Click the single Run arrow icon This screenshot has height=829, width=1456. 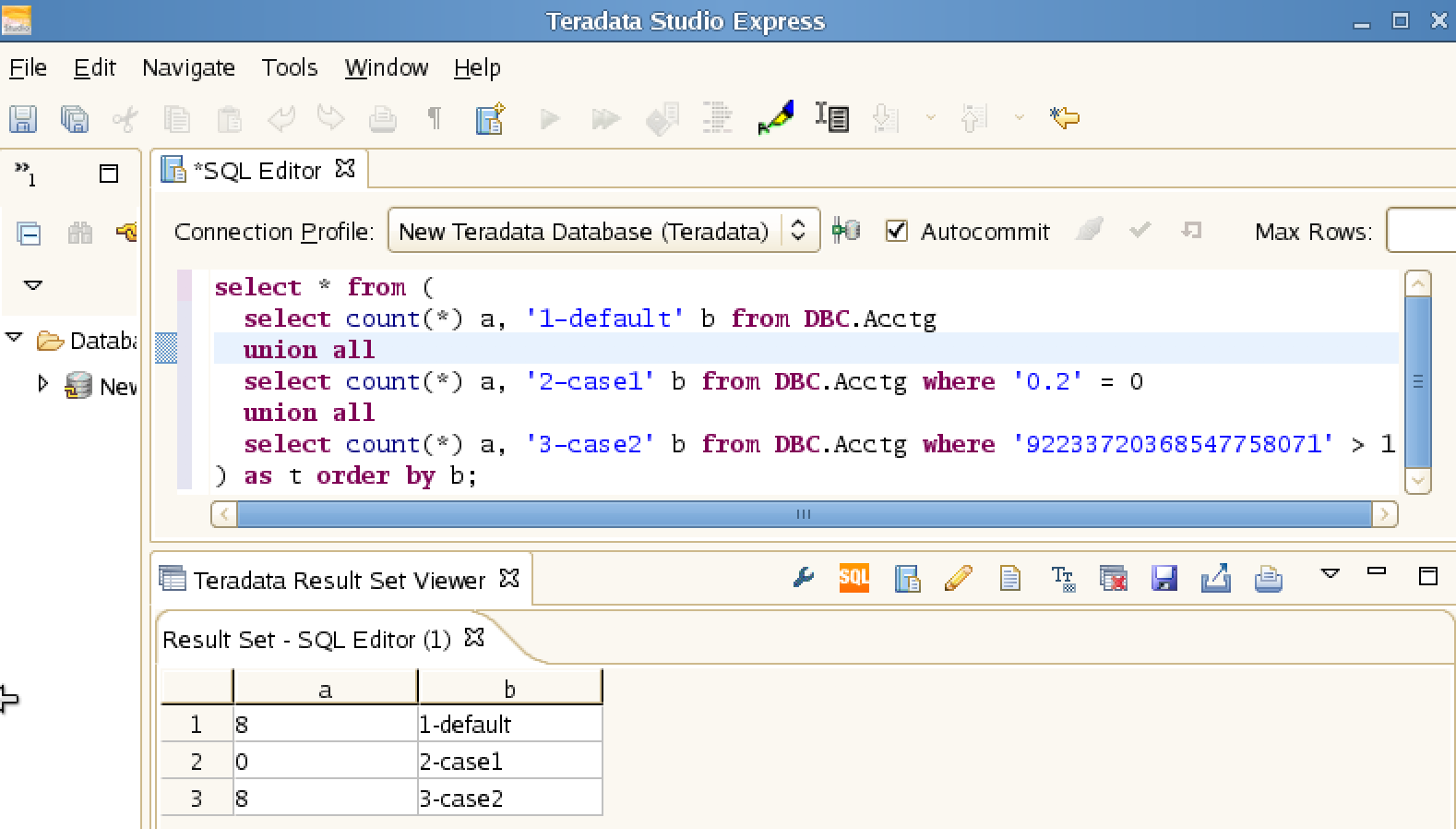(551, 119)
